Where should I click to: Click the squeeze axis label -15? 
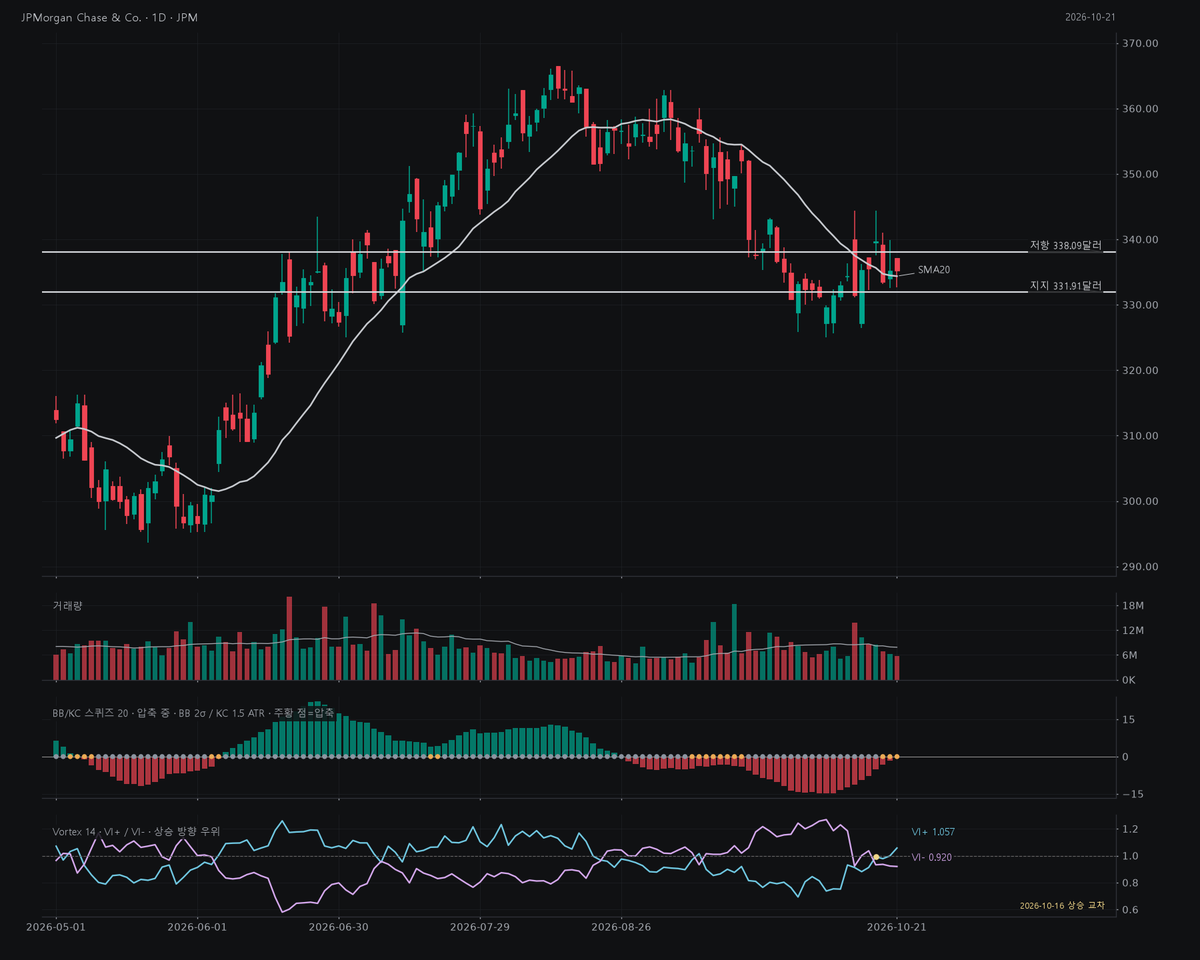point(1132,794)
